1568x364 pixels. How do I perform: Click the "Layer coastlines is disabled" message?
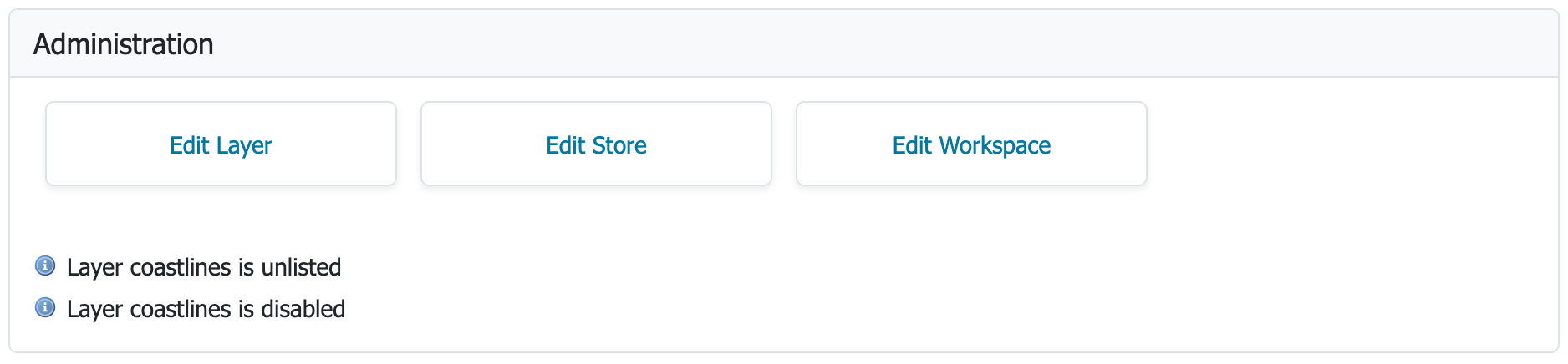(x=206, y=309)
